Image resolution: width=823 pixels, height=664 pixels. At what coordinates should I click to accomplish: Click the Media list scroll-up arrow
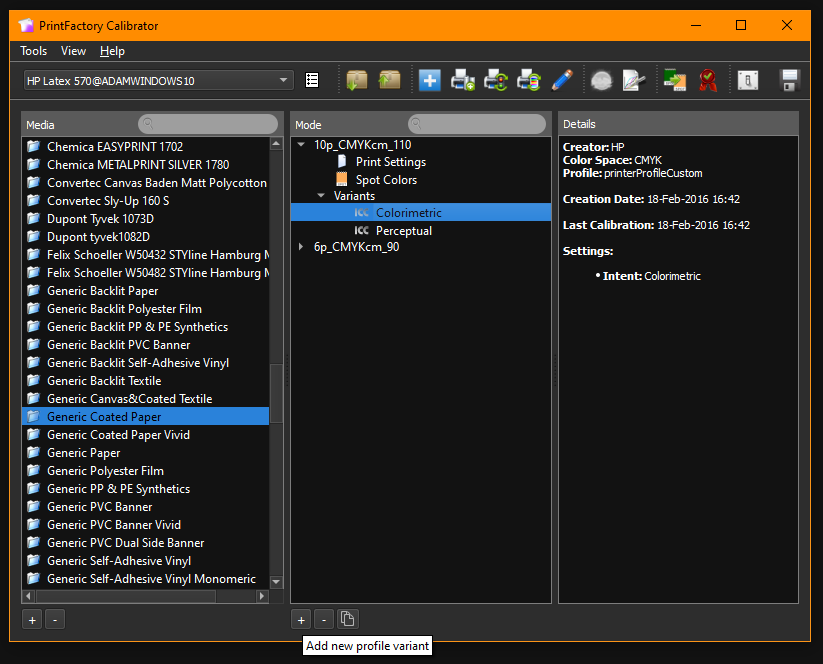pyautogui.click(x=276, y=143)
